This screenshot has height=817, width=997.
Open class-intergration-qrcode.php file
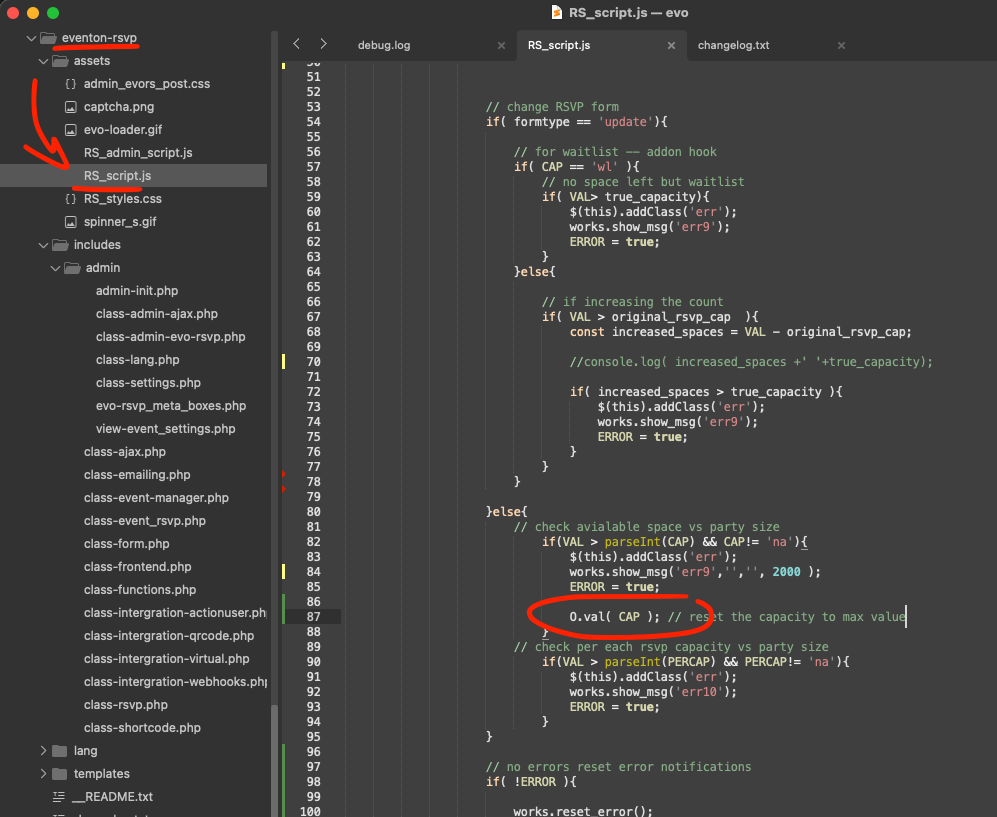point(168,636)
